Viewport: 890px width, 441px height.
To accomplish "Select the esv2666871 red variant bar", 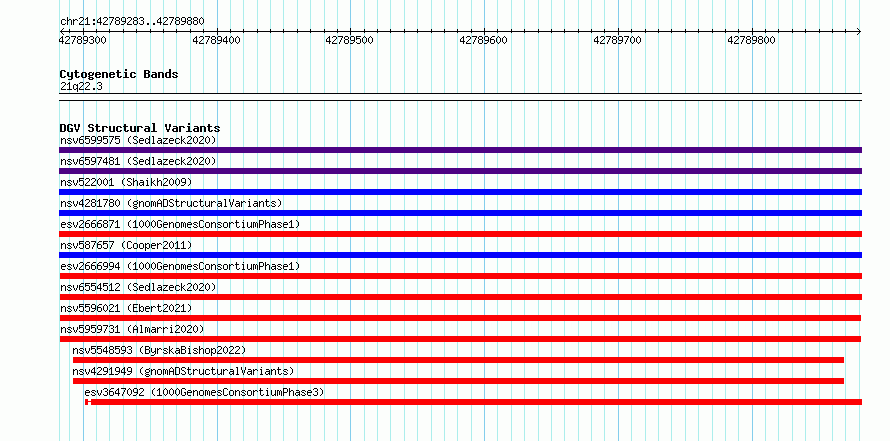I will (x=460, y=234).
